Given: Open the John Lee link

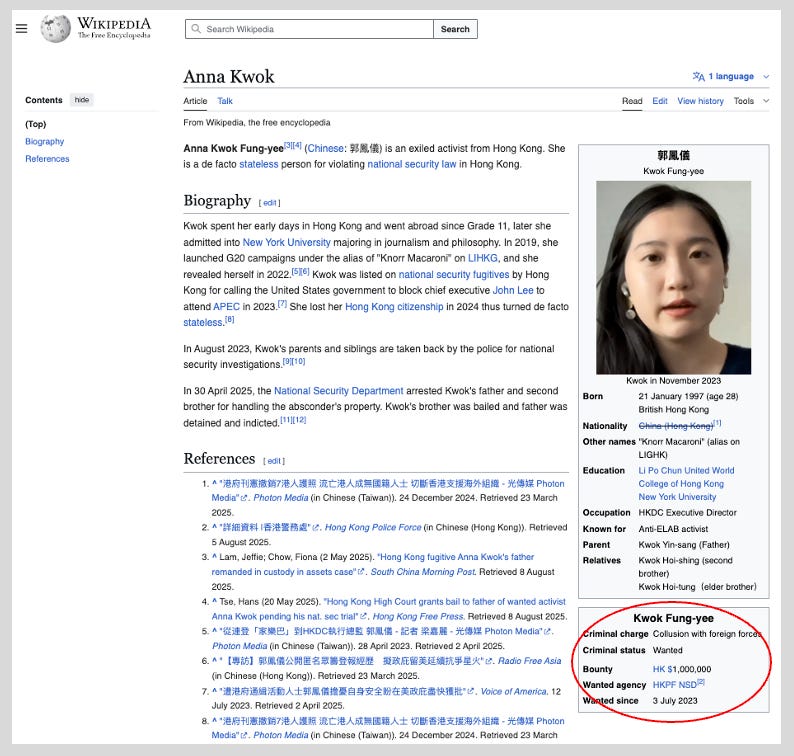Looking at the screenshot, I should [513, 290].
